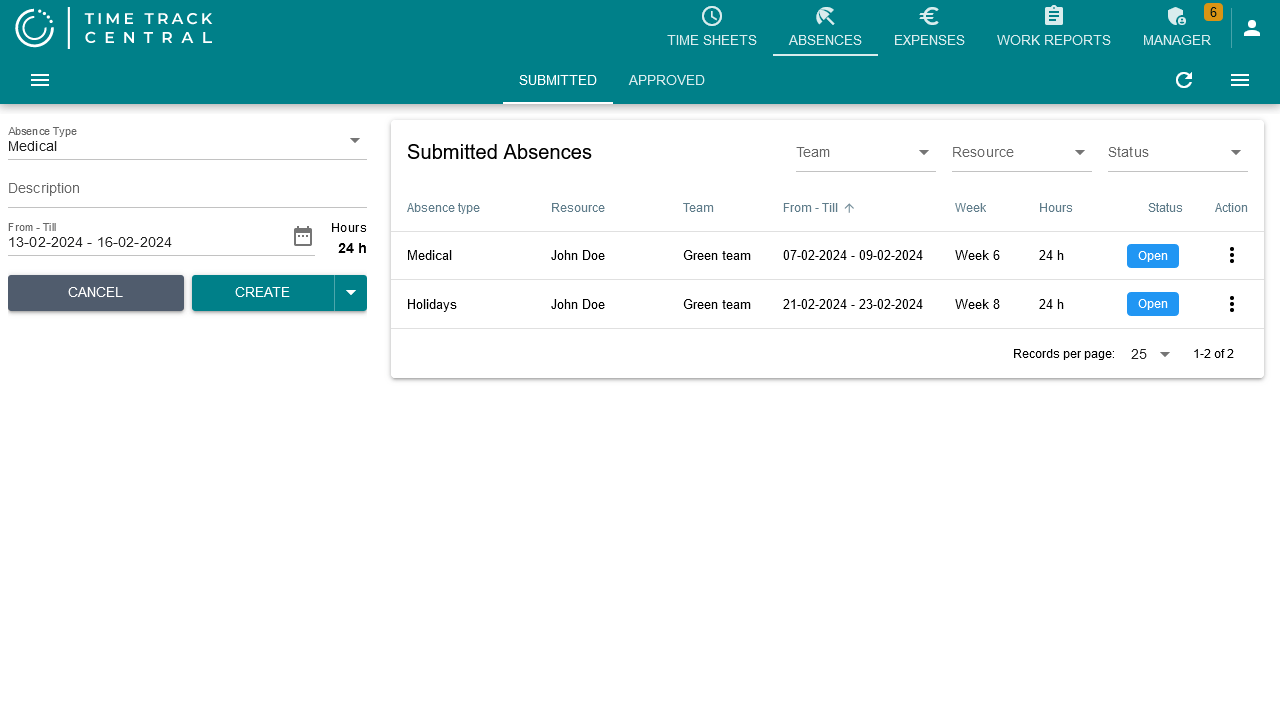Screen dimensions: 1280x720
Task: Select the Medical absence type cell
Action: (x=429, y=256)
